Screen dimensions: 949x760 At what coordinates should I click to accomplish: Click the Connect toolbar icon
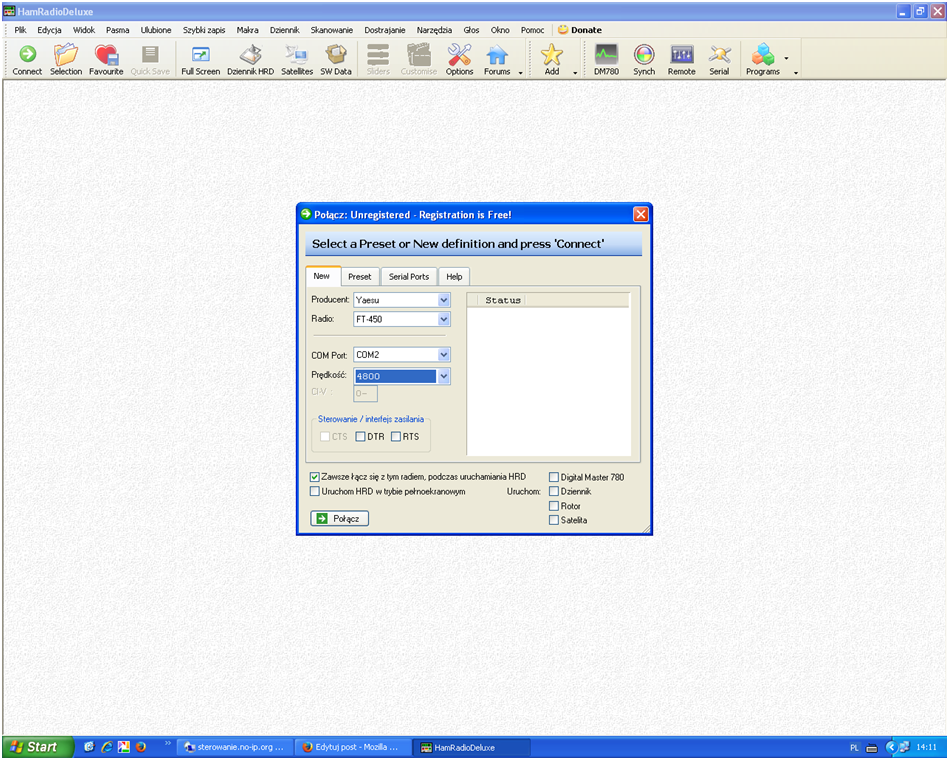[x=27, y=60]
